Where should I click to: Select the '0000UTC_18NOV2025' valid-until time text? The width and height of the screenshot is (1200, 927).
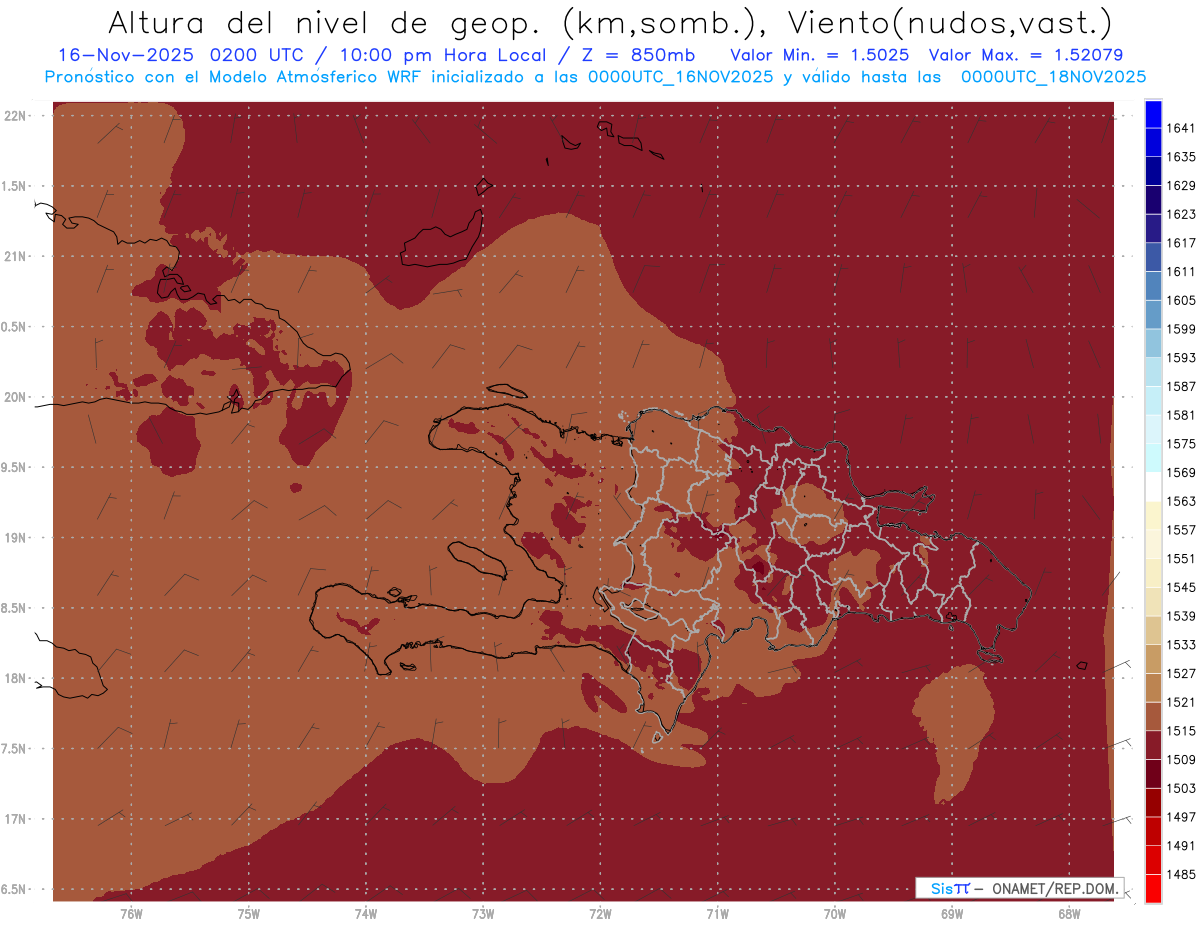coord(1053,77)
